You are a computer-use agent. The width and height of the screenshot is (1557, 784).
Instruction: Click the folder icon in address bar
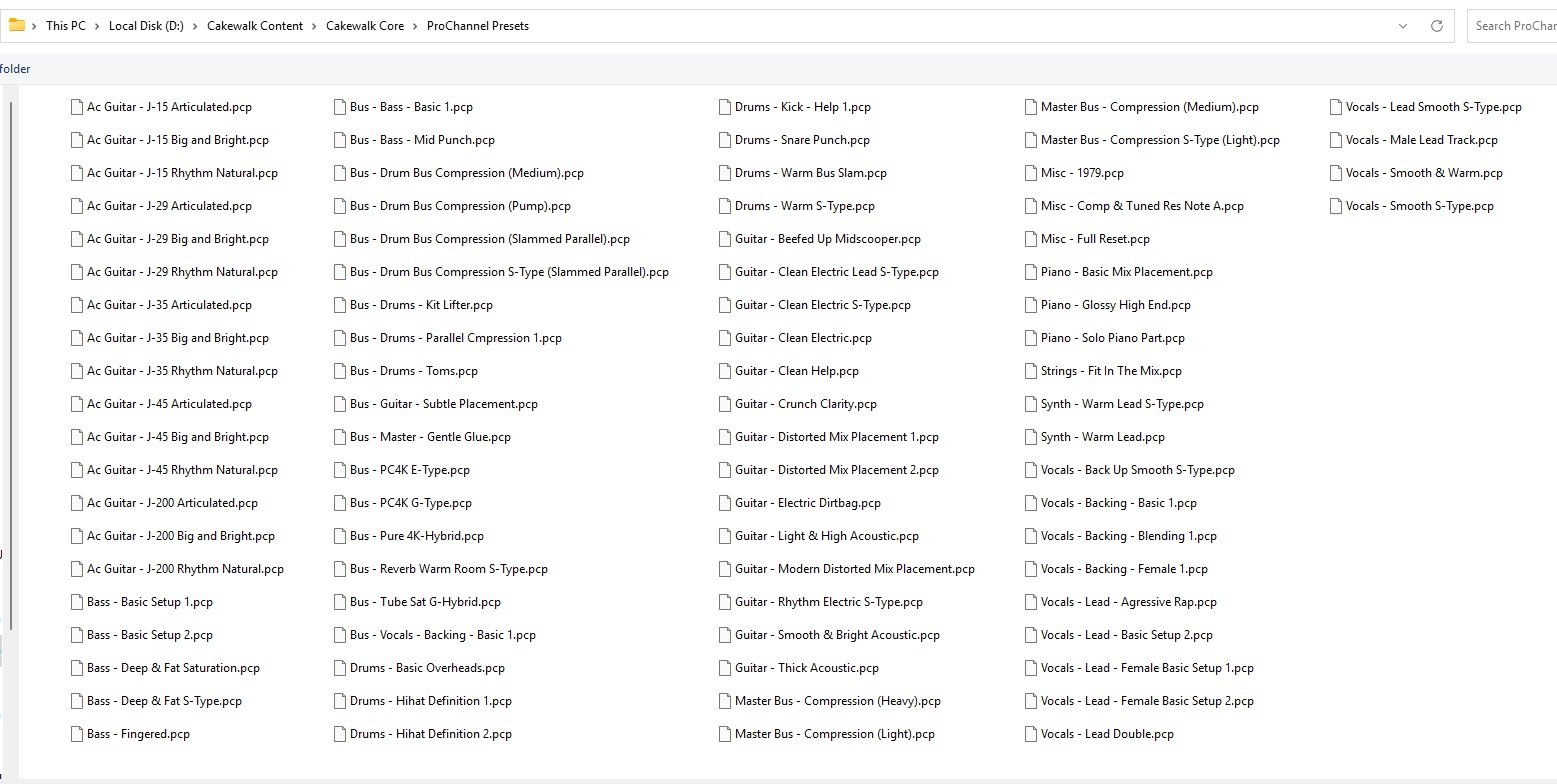(17, 26)
